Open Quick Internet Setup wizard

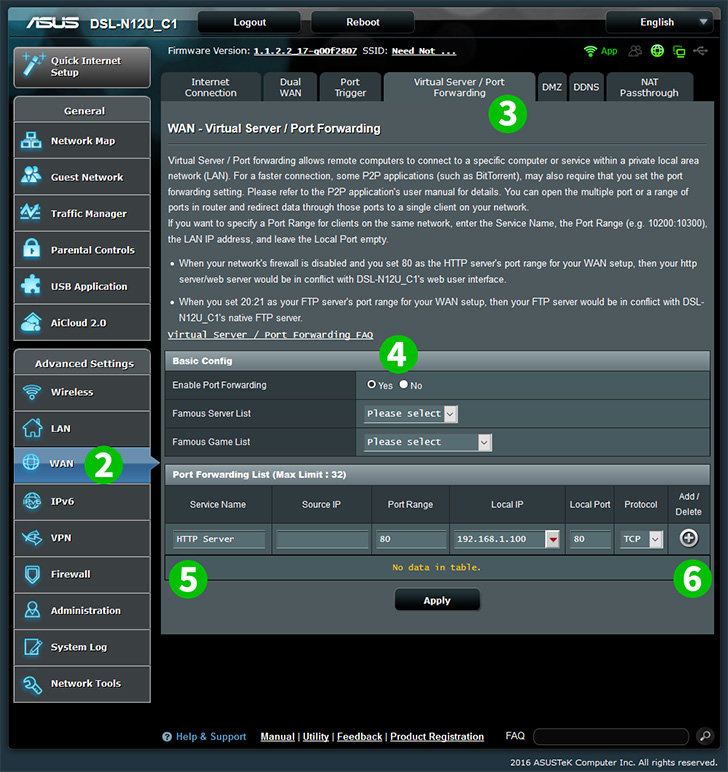[x=82, y=67]
